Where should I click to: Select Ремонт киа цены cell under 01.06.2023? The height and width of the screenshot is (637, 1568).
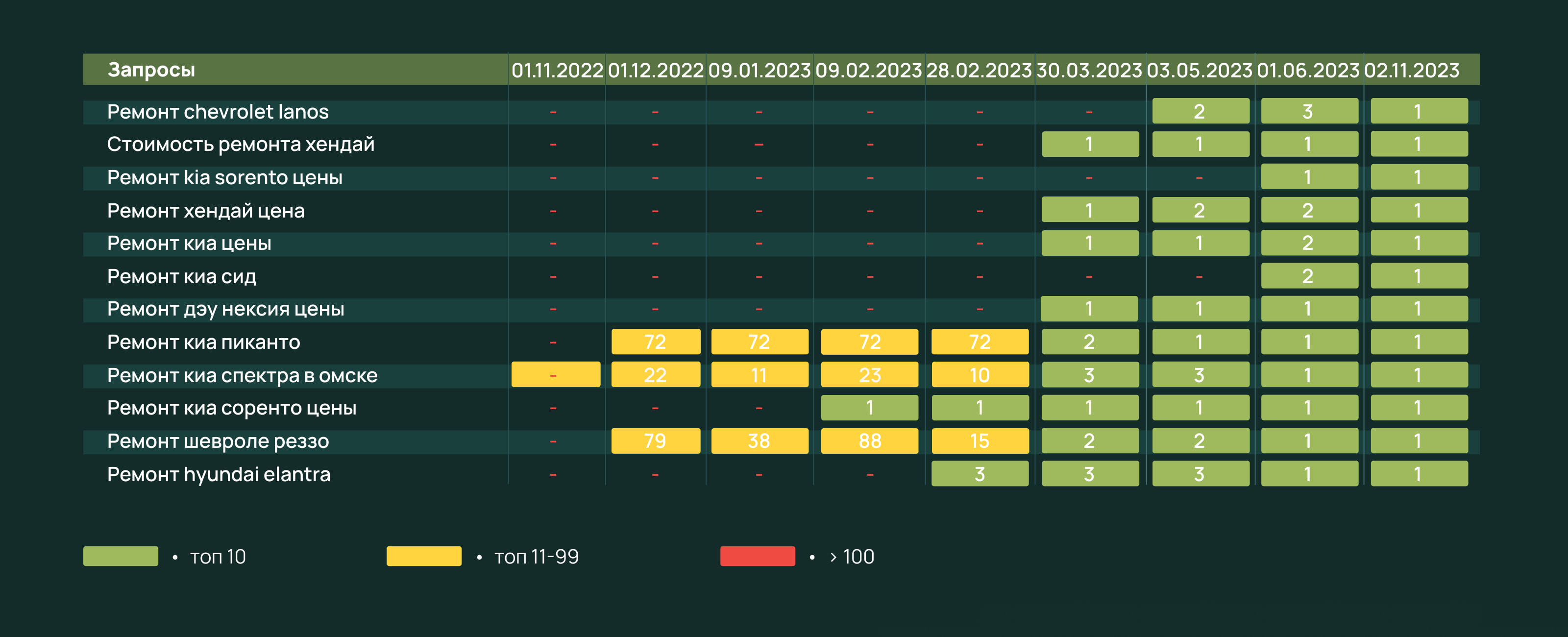pos(1309,243)
